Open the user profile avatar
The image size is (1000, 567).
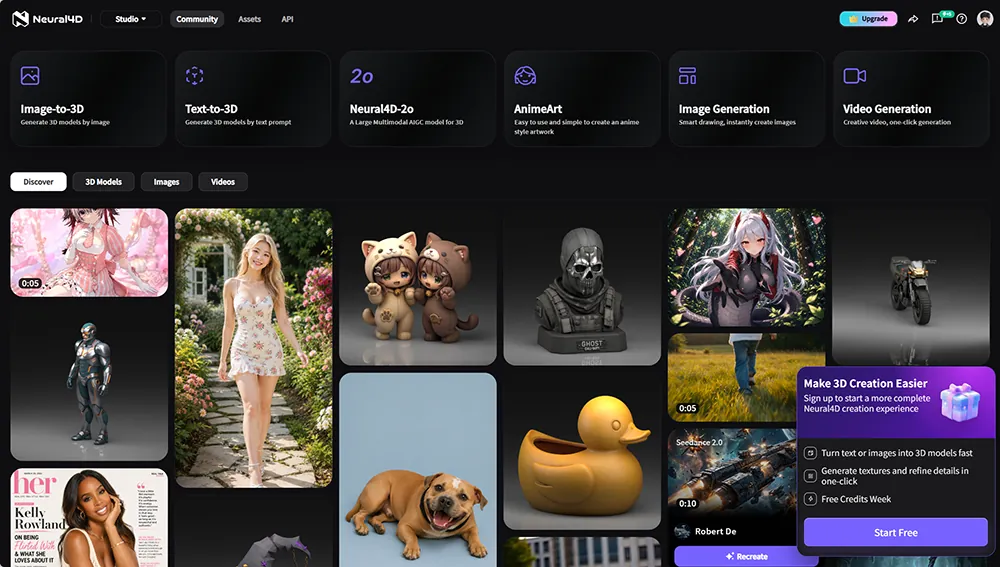click(985, 19)
